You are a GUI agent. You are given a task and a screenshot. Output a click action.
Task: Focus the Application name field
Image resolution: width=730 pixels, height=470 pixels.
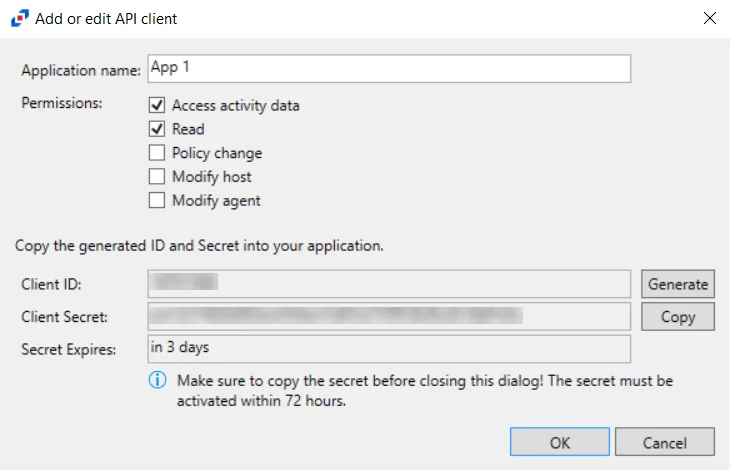389,69
